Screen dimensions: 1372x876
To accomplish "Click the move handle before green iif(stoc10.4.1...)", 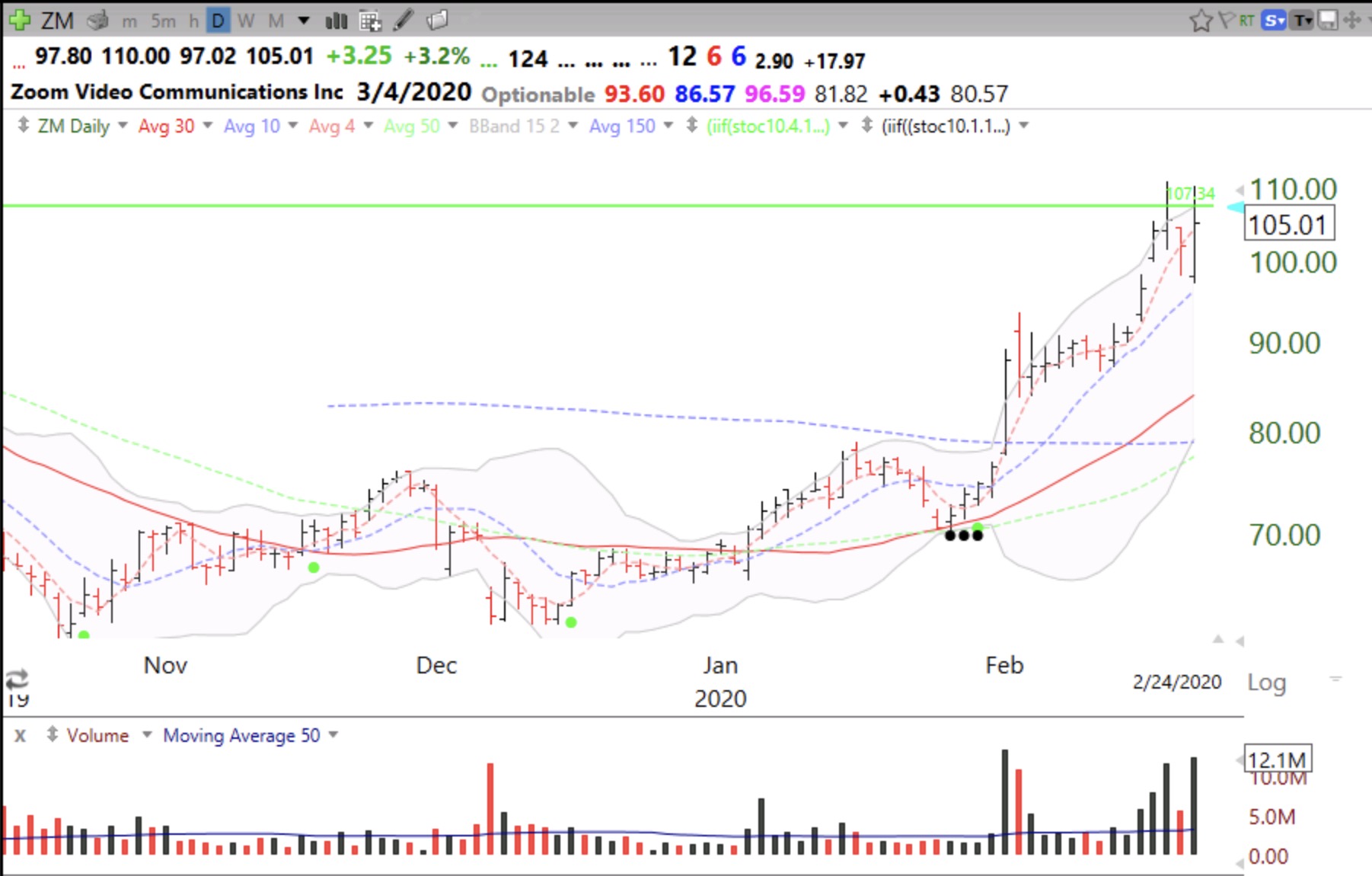I will tap(691, 125).
